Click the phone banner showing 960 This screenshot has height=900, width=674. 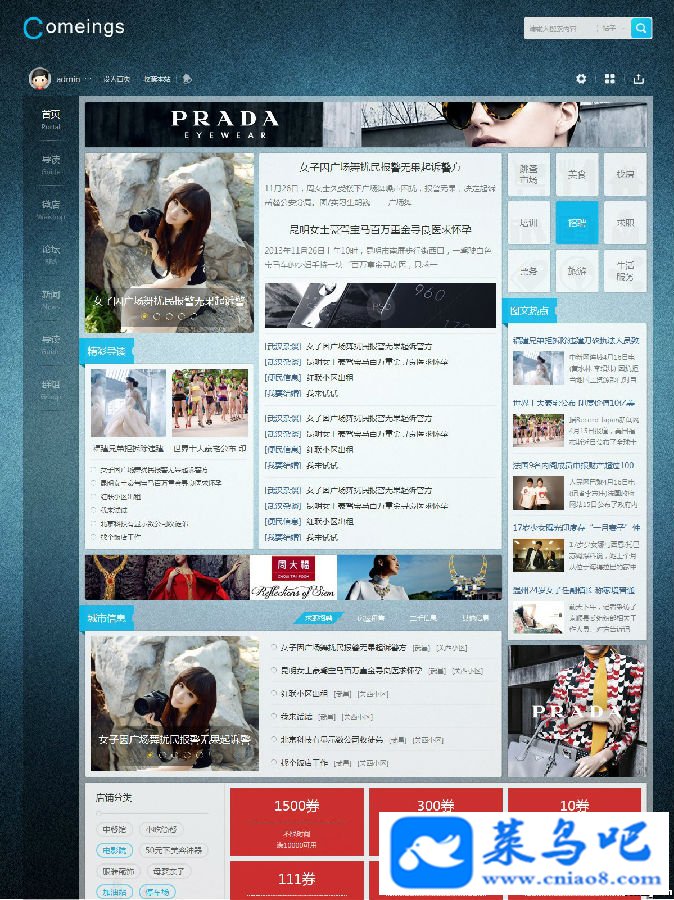[x=380, y=305]
